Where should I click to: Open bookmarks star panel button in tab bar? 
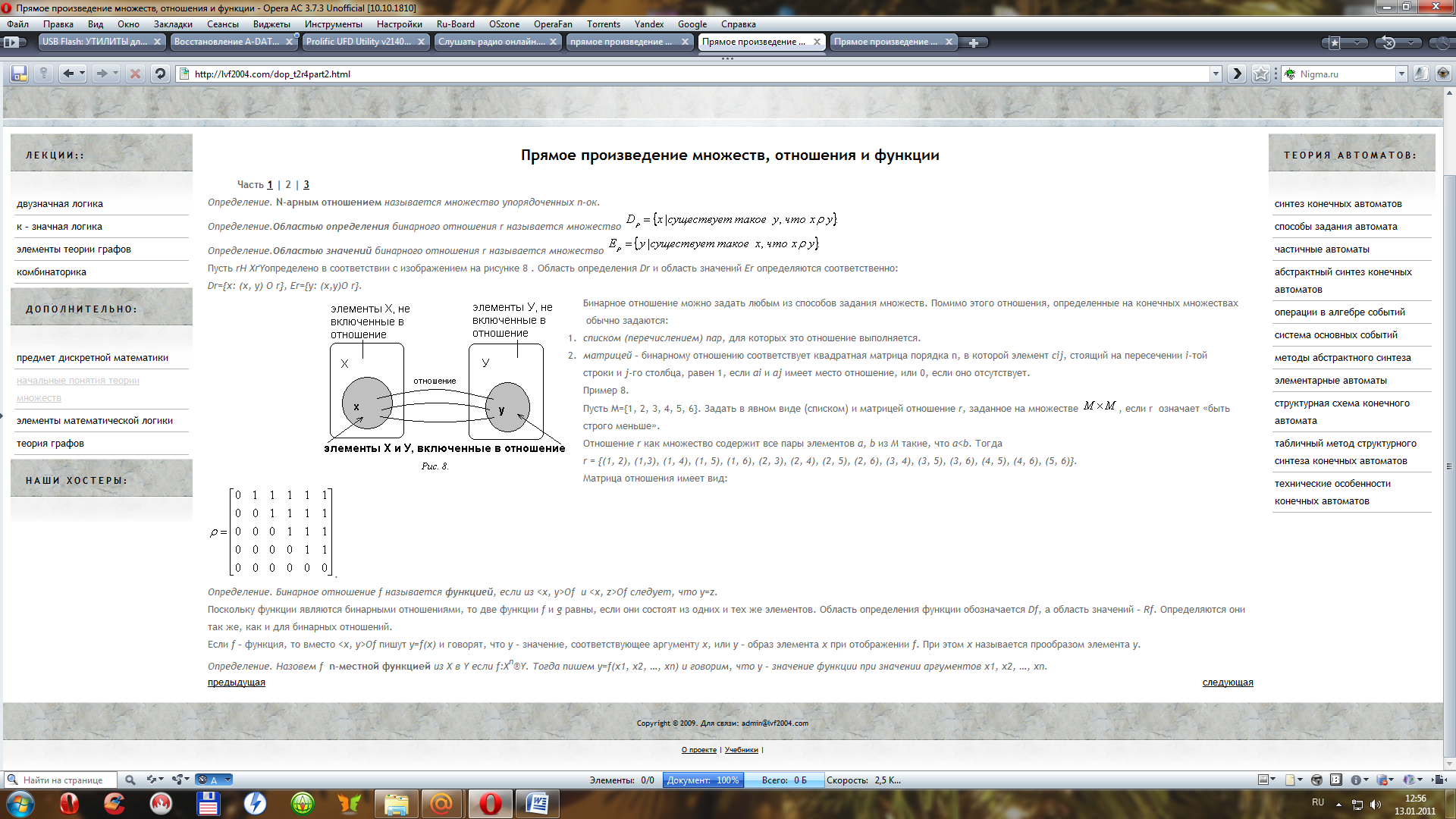(x=1335, y=42)
